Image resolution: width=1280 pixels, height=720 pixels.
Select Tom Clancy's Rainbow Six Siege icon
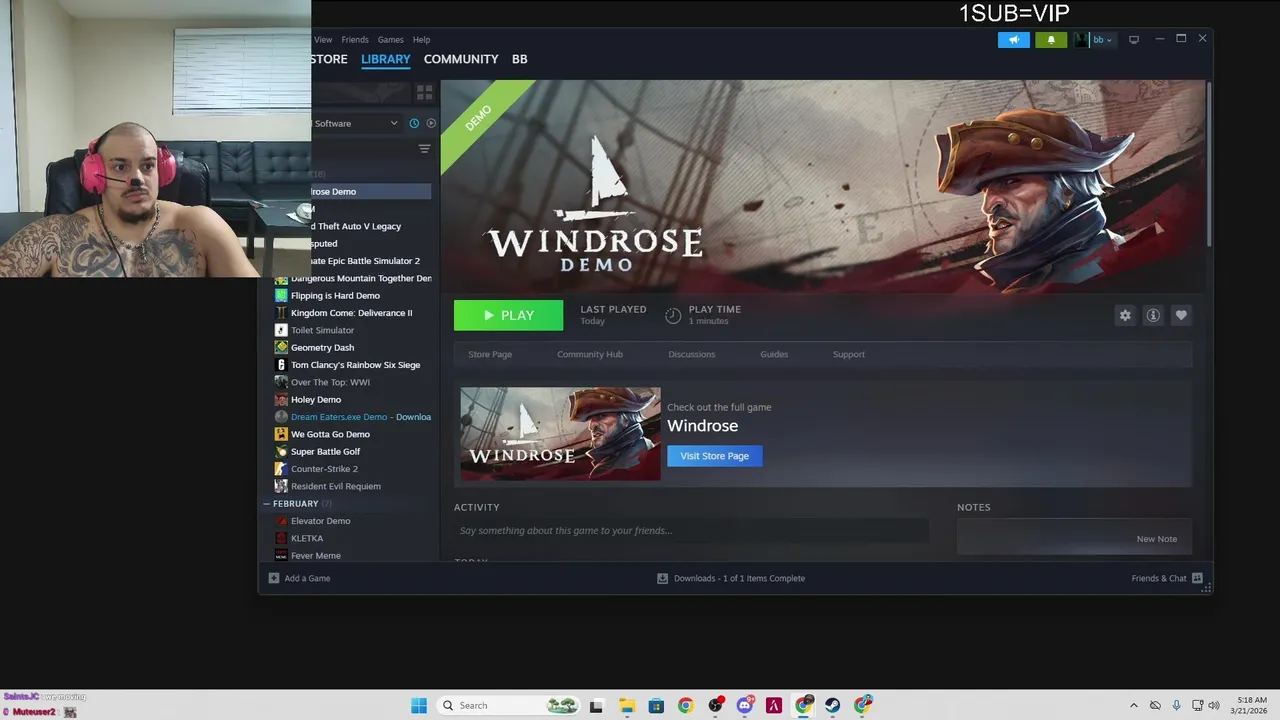click(x=281, y=365)
